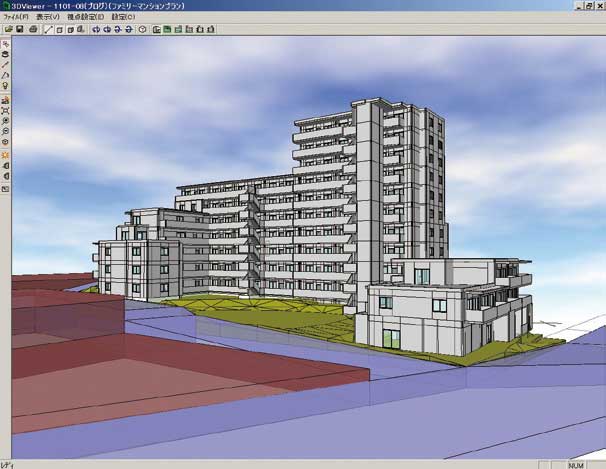Click the print icon in toolbar
The image size is (606, 469).
click(33, 30)
